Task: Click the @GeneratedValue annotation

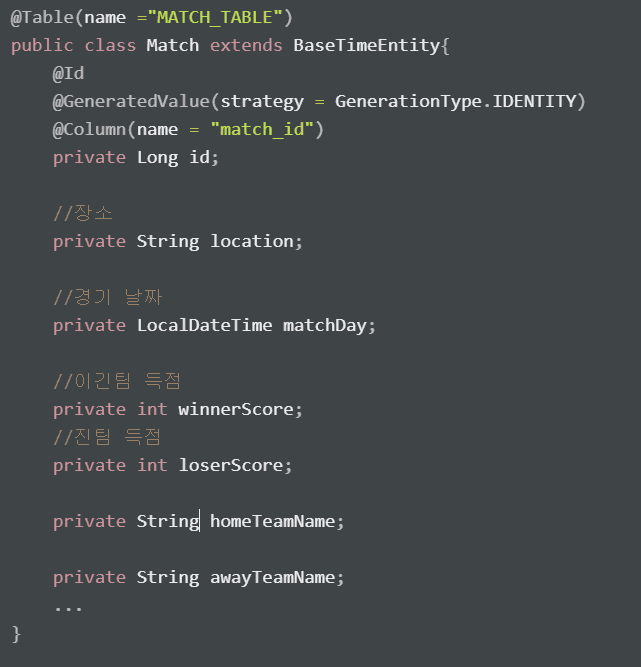Action: tap(131, 102)
